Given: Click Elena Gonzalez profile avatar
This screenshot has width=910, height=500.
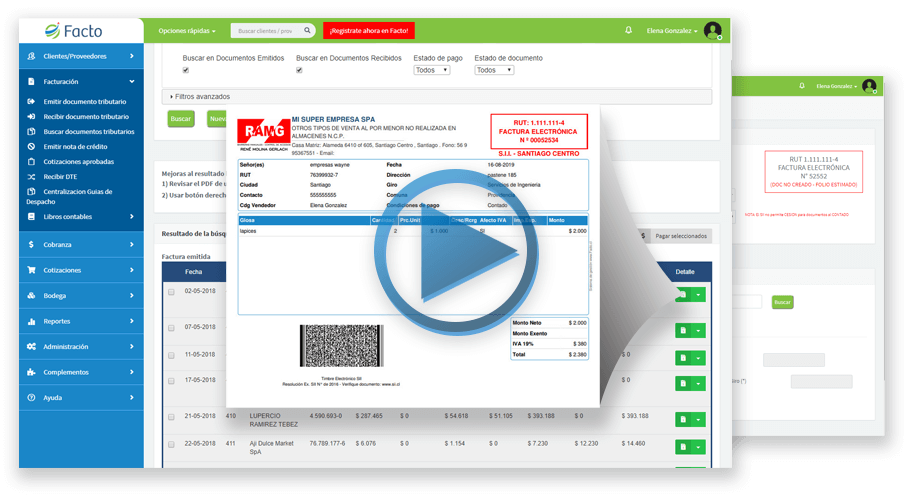Looking at the screenshot, I should [x=712, y=30].
